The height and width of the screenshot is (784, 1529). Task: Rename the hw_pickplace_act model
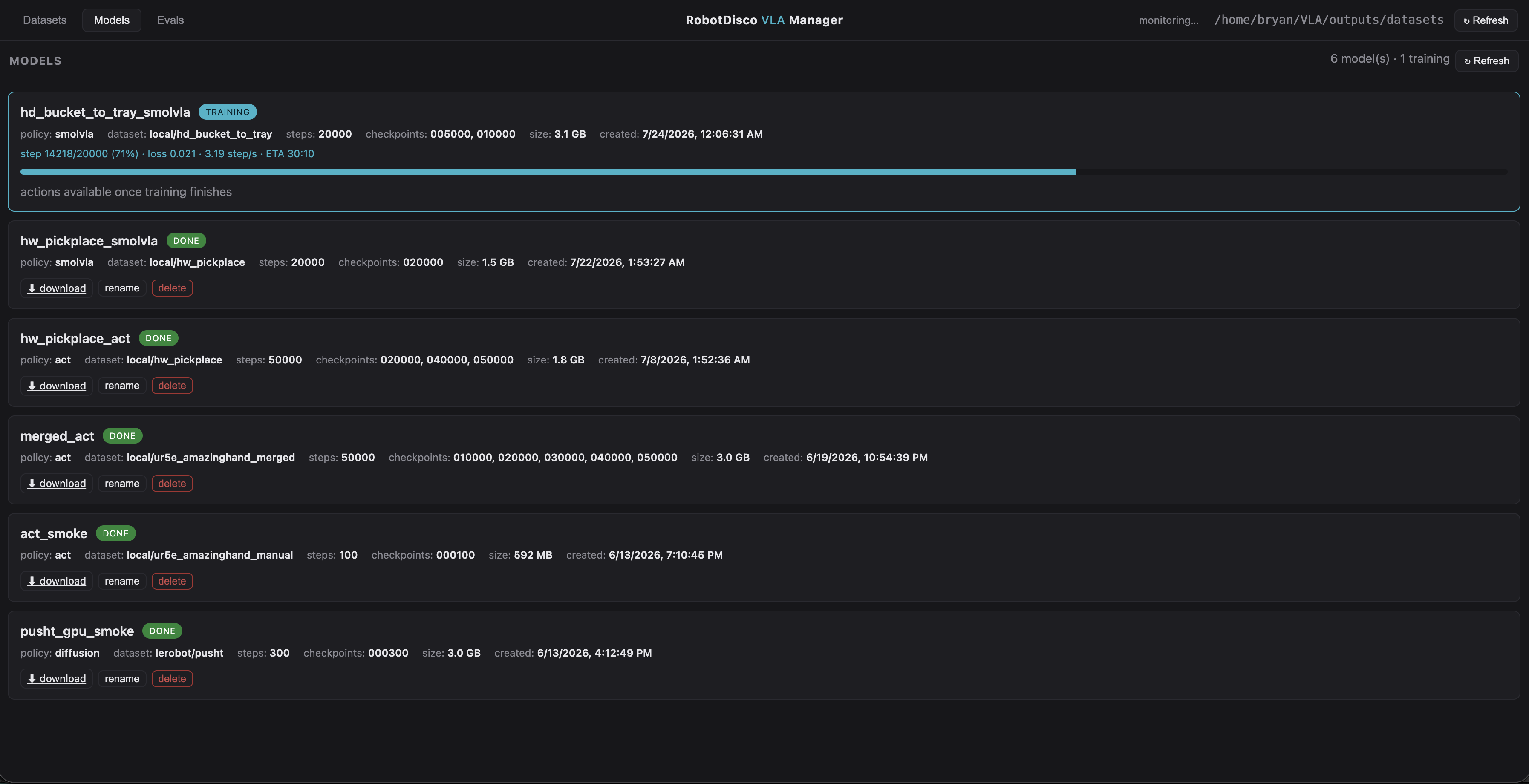pyautogui.click(x=122, y=386)
